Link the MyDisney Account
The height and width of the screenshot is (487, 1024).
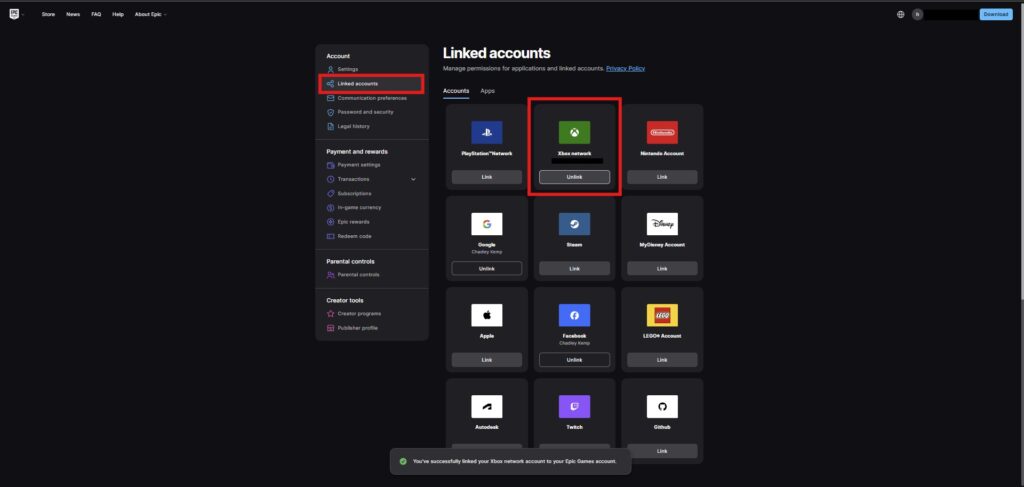(x=662, y=268)
